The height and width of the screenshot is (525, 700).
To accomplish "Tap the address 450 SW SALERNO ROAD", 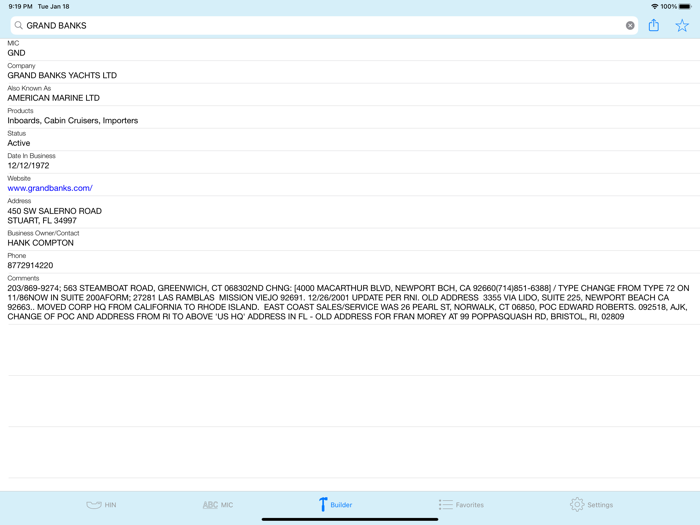I will coord(54,211).
